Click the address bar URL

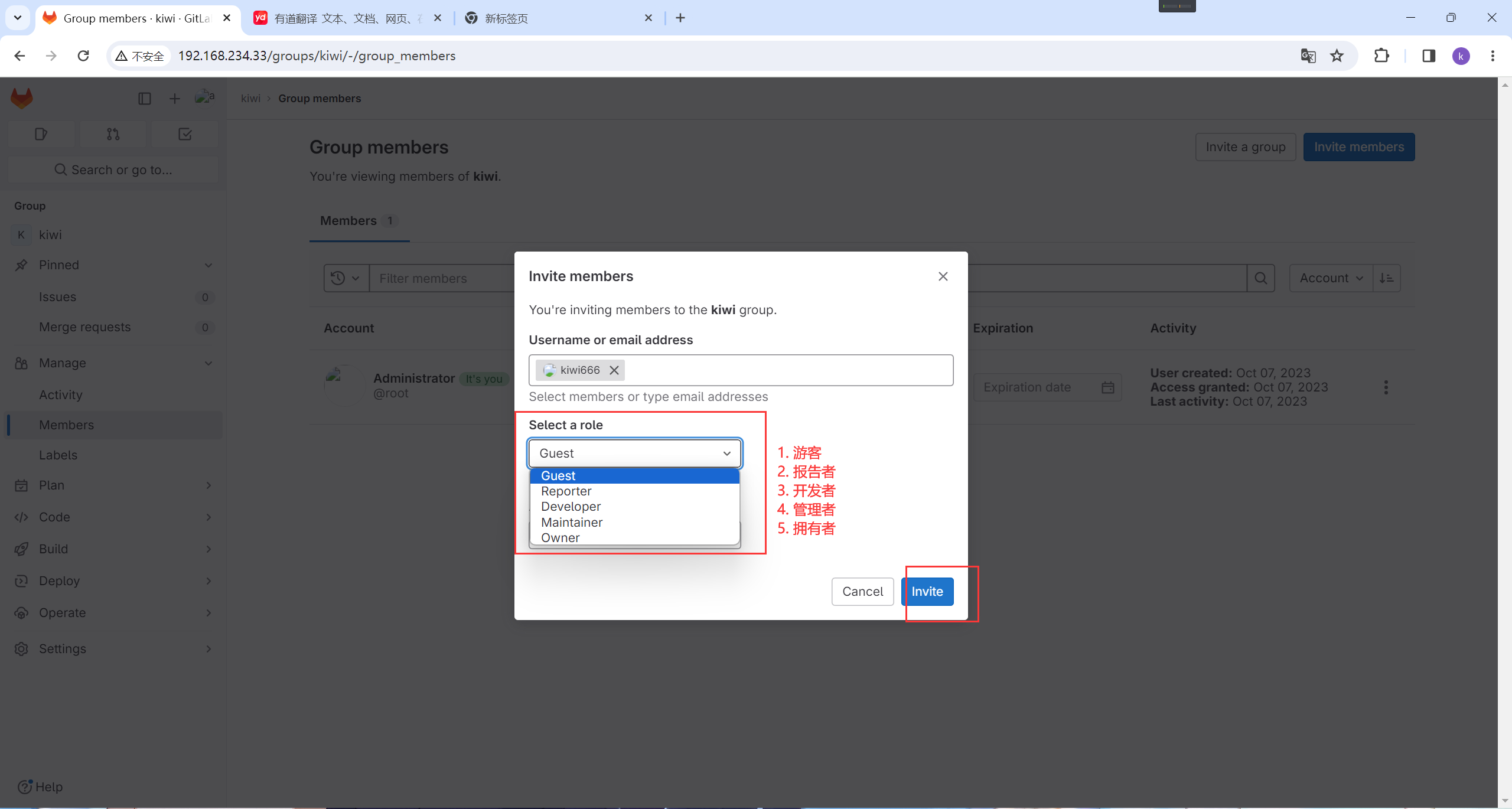click(x=317, y=56)
